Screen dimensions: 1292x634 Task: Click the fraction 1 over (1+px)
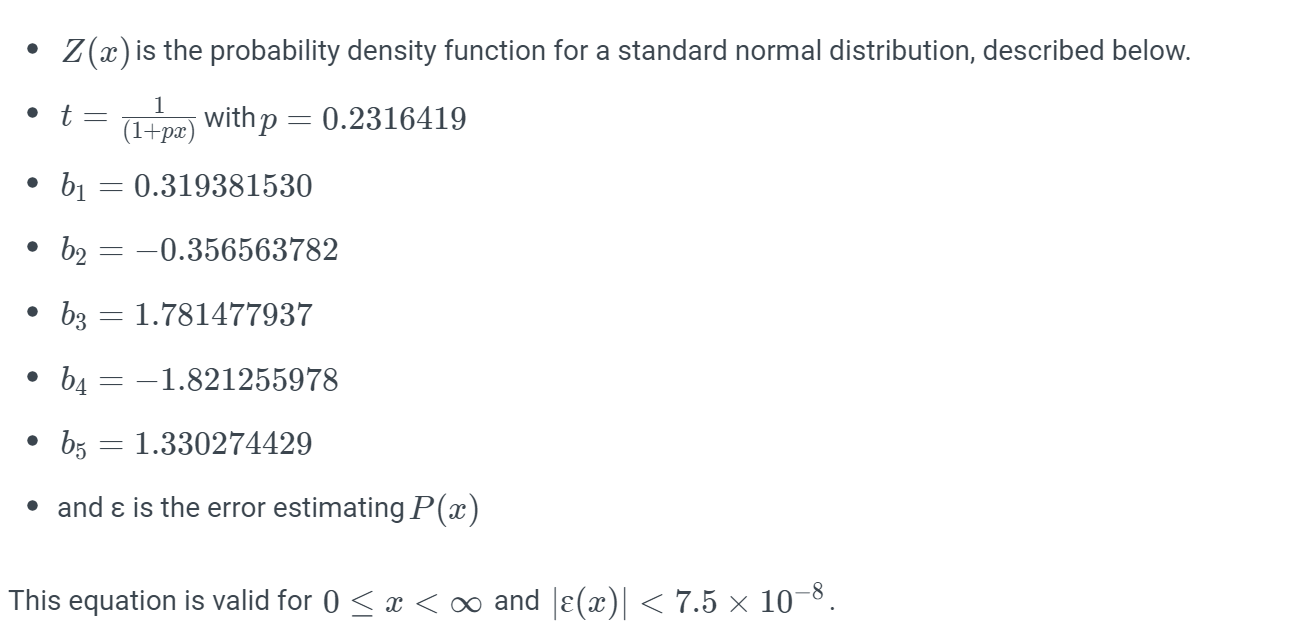tap(159, 119)
